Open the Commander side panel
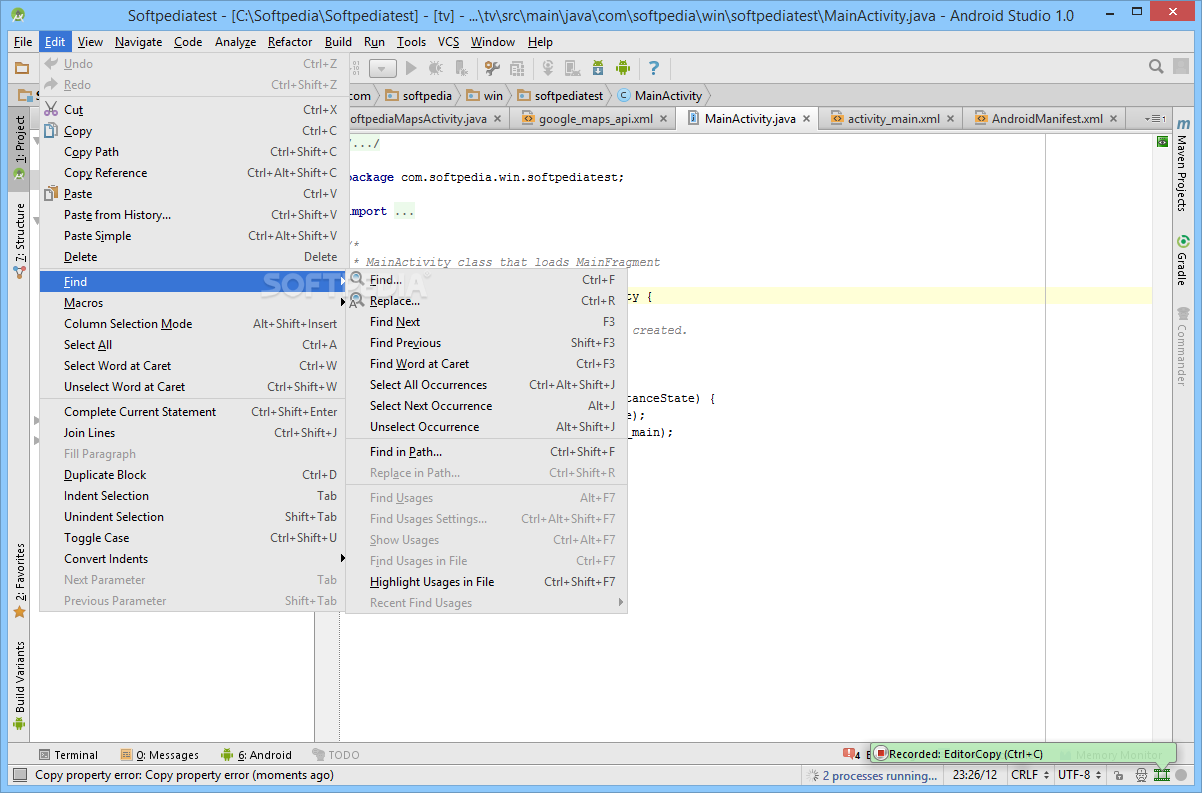1202x793 pixels. pyautogui.click(x=1182, y=346)
